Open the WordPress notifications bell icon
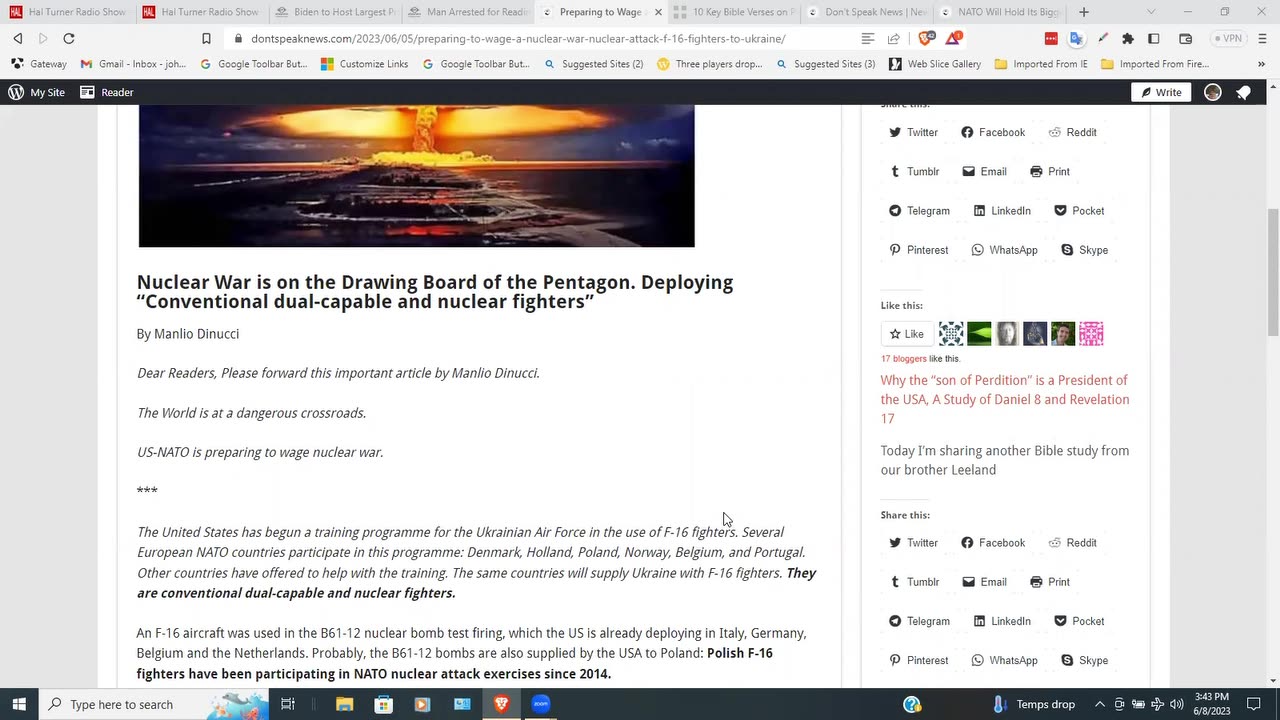Image resolution: width=1280 pixels, height=720 pixels. point(1243,92)
